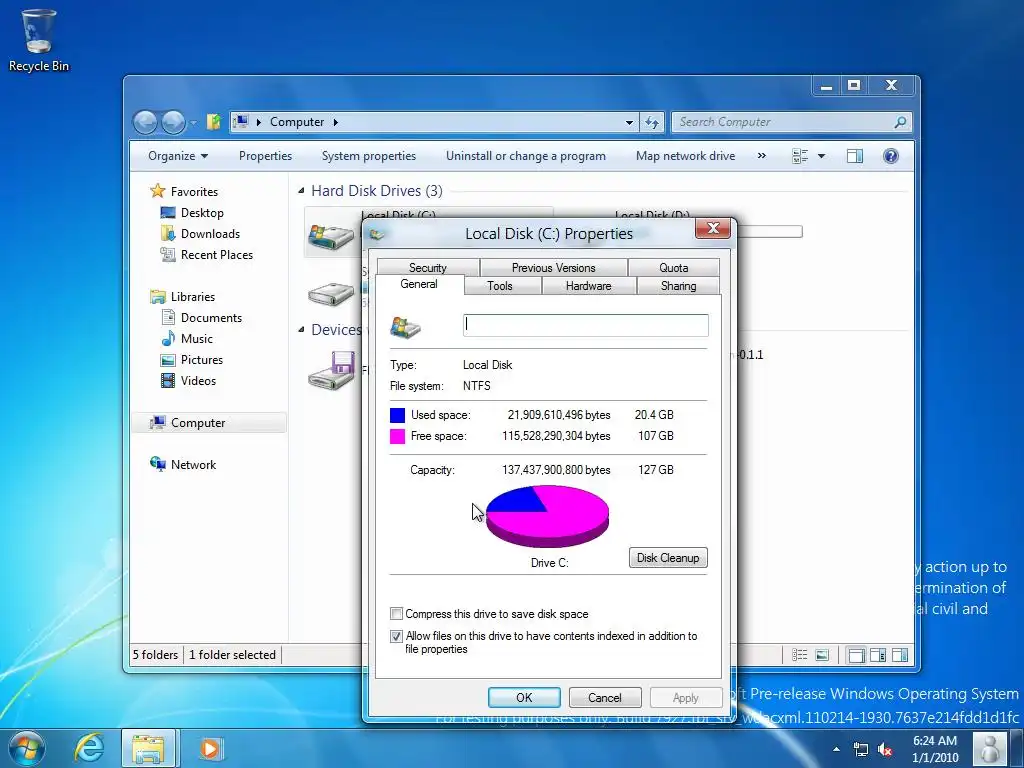Open the Recycle Bin desktop icon
1024x768 pixels.
click(x=39, y=39)
